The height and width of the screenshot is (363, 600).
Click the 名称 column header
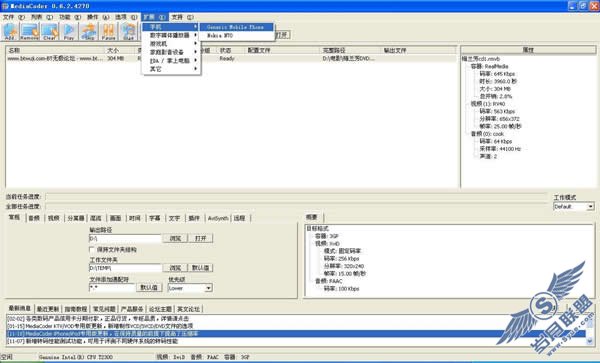[x=55, y=50]
